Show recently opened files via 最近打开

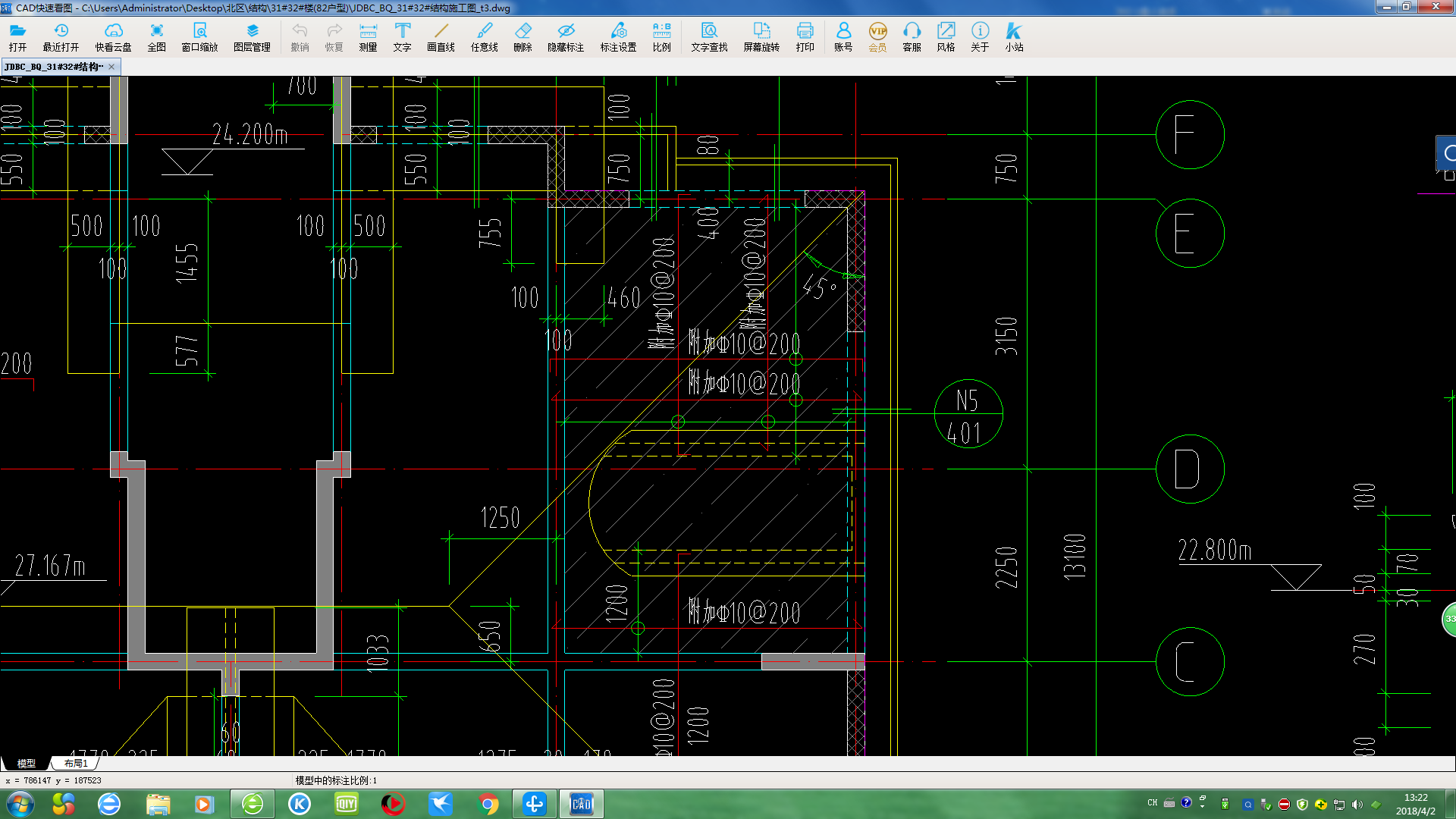click(x=61, y=36)
